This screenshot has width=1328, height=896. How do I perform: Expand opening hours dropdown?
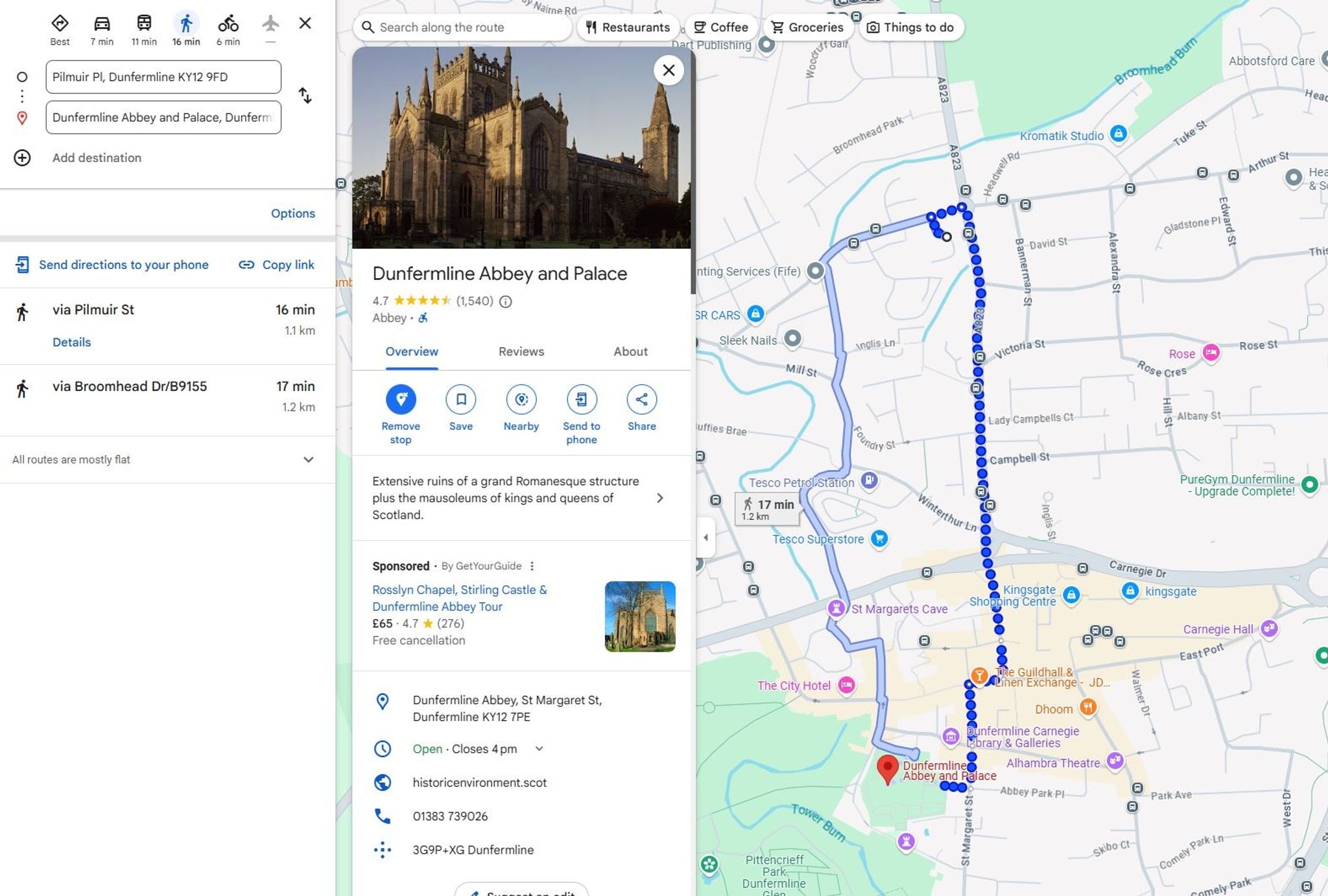539,749
